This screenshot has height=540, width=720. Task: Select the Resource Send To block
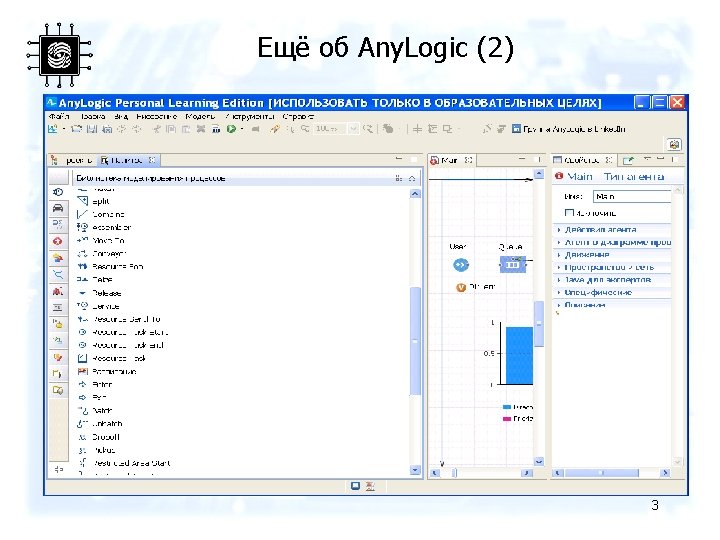pyautogui.click(x=119, y=319)
